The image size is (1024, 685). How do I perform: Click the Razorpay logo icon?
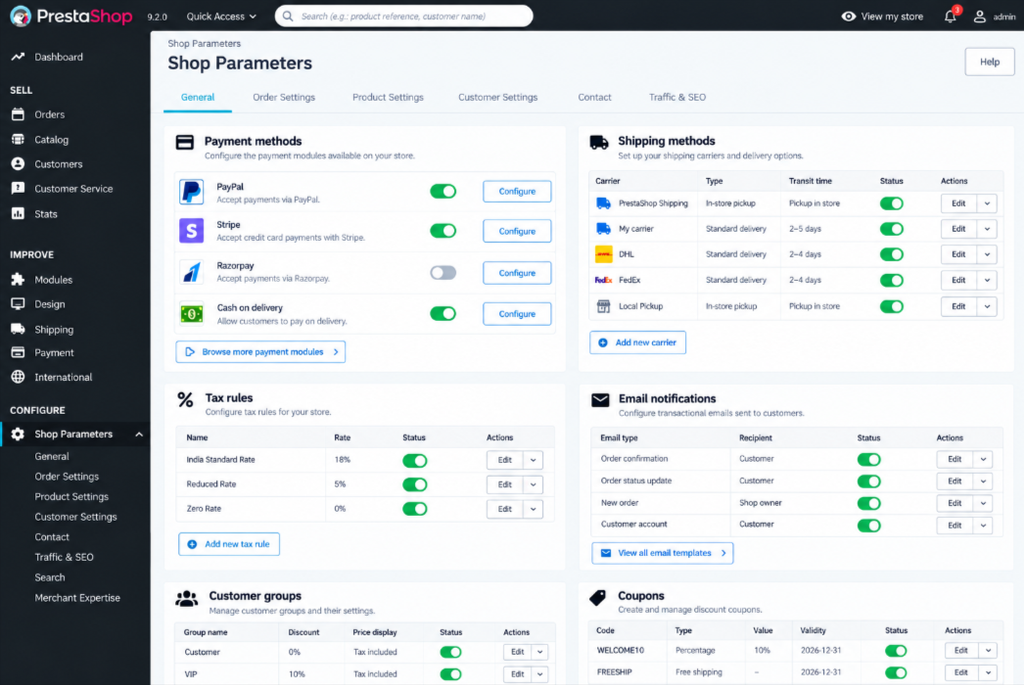pyautogui.click(x=191, y=272)
